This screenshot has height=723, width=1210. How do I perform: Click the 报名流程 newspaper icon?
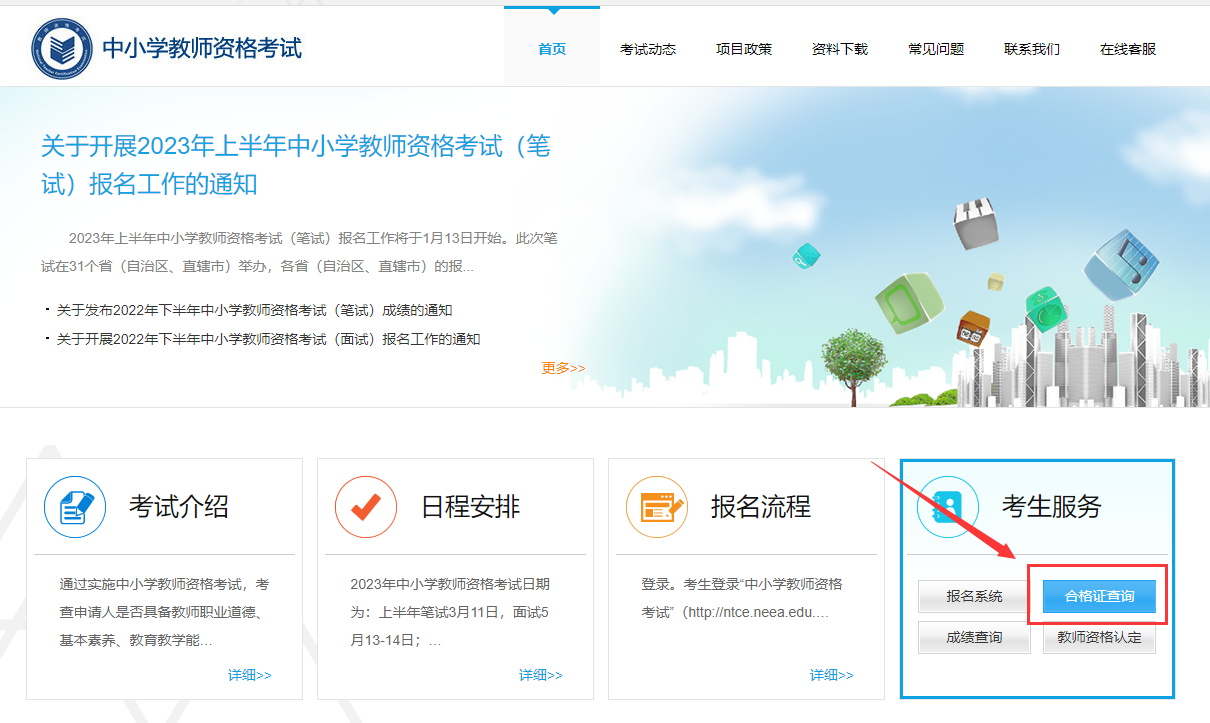(656, 507)
